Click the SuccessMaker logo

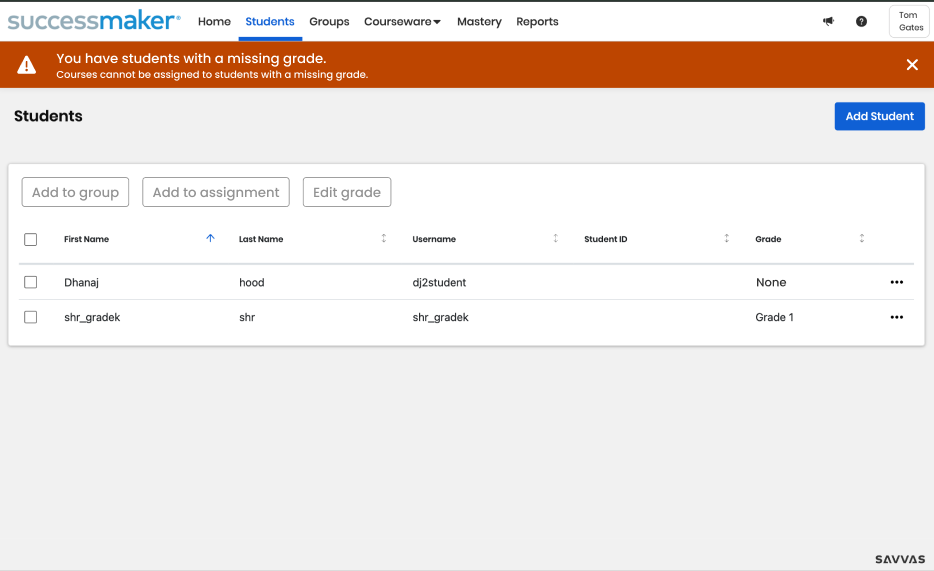point(94,21)
